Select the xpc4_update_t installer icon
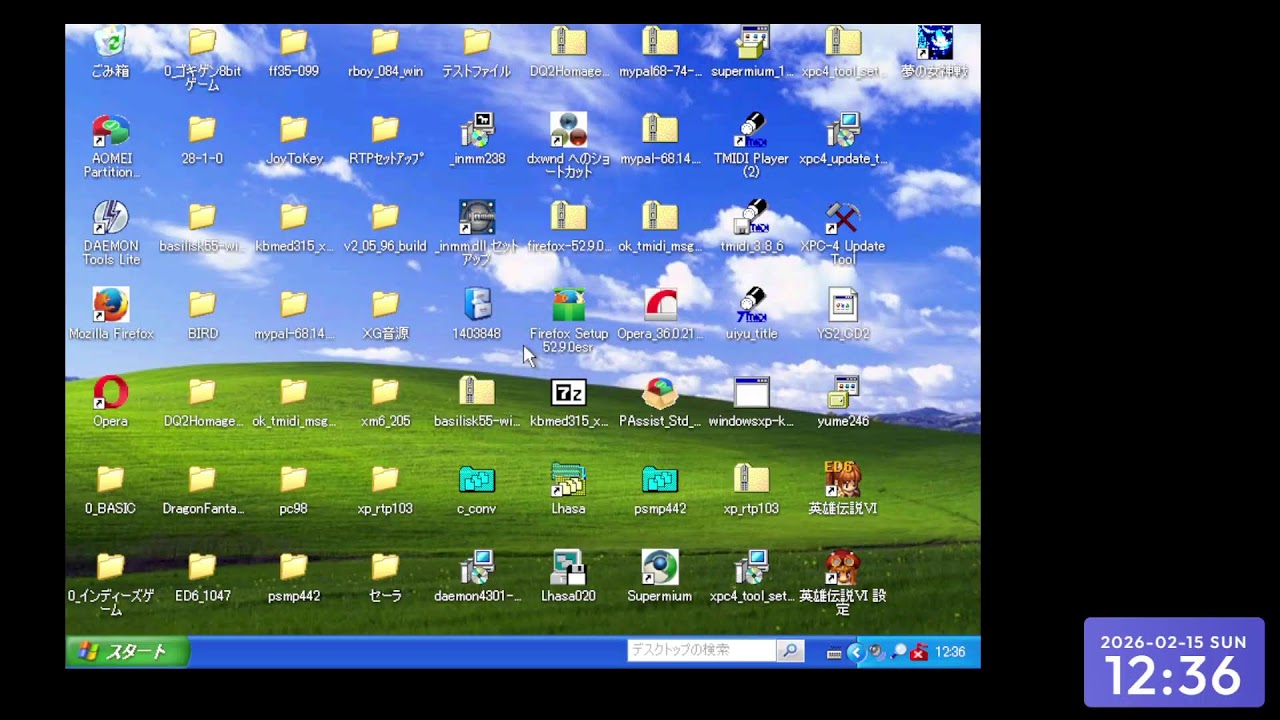Screen dimensions: 1280x720 click(x=843, y=130)
